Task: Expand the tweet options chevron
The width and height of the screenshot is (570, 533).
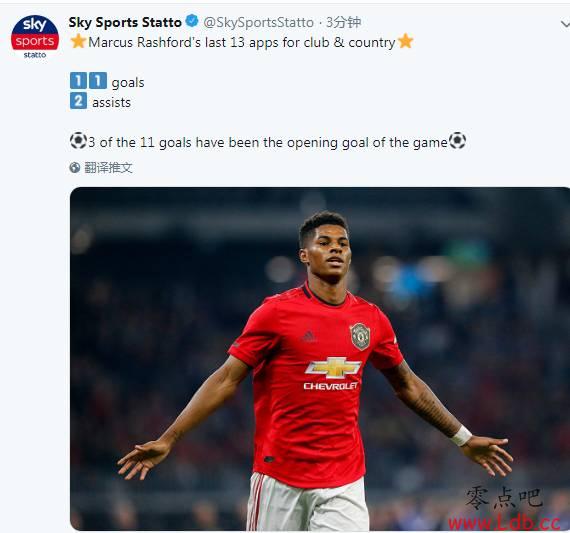Action: 565,24
